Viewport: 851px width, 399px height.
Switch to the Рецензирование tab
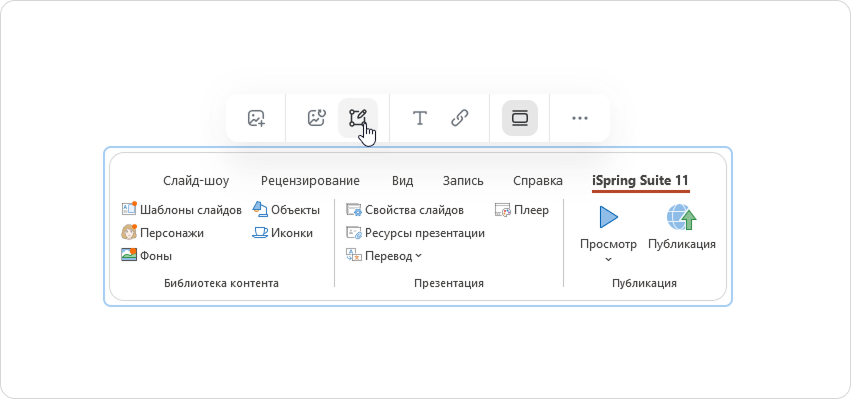pos(310,181)
